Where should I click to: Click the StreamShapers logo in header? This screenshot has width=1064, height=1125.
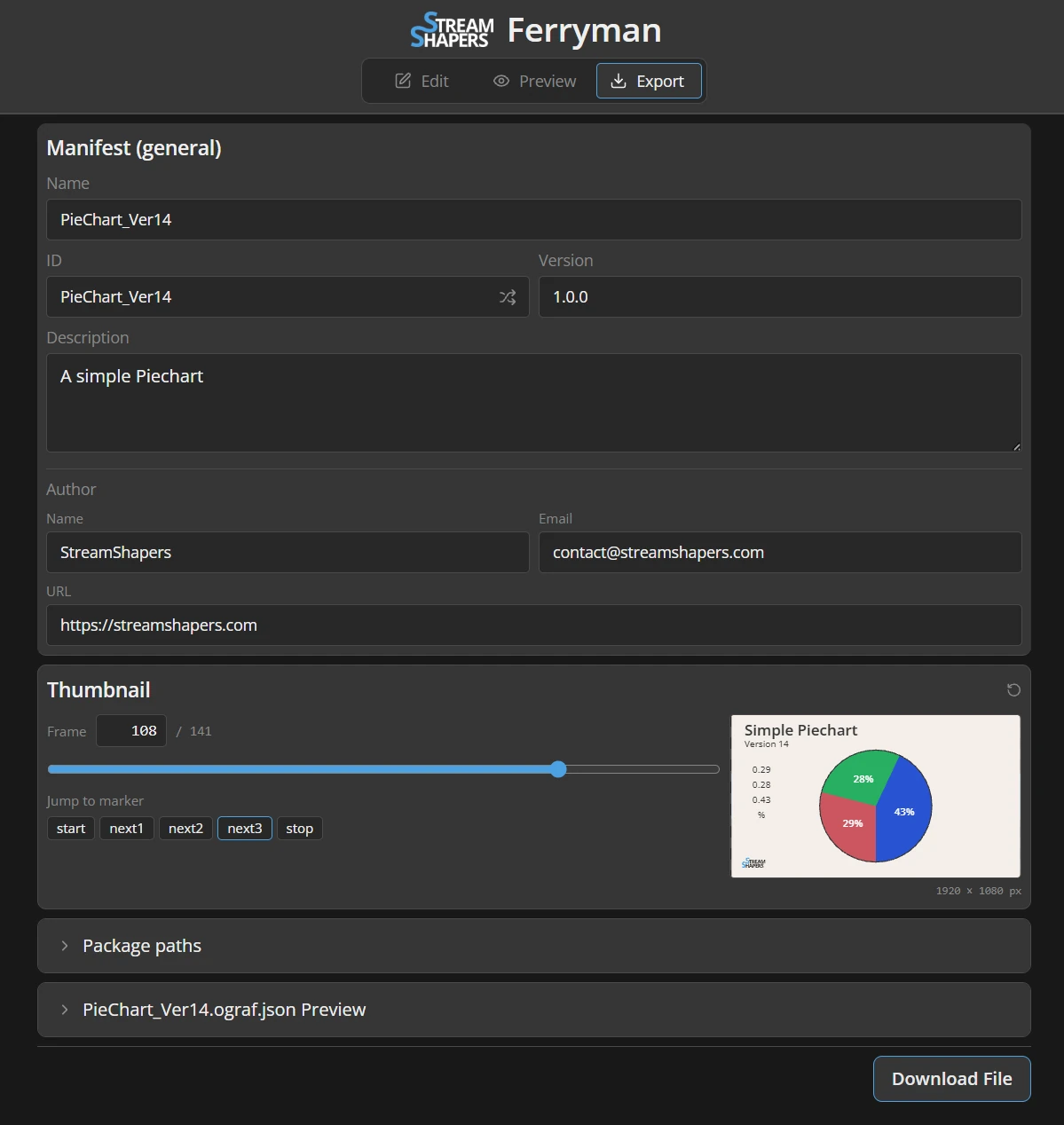point(452,30)
